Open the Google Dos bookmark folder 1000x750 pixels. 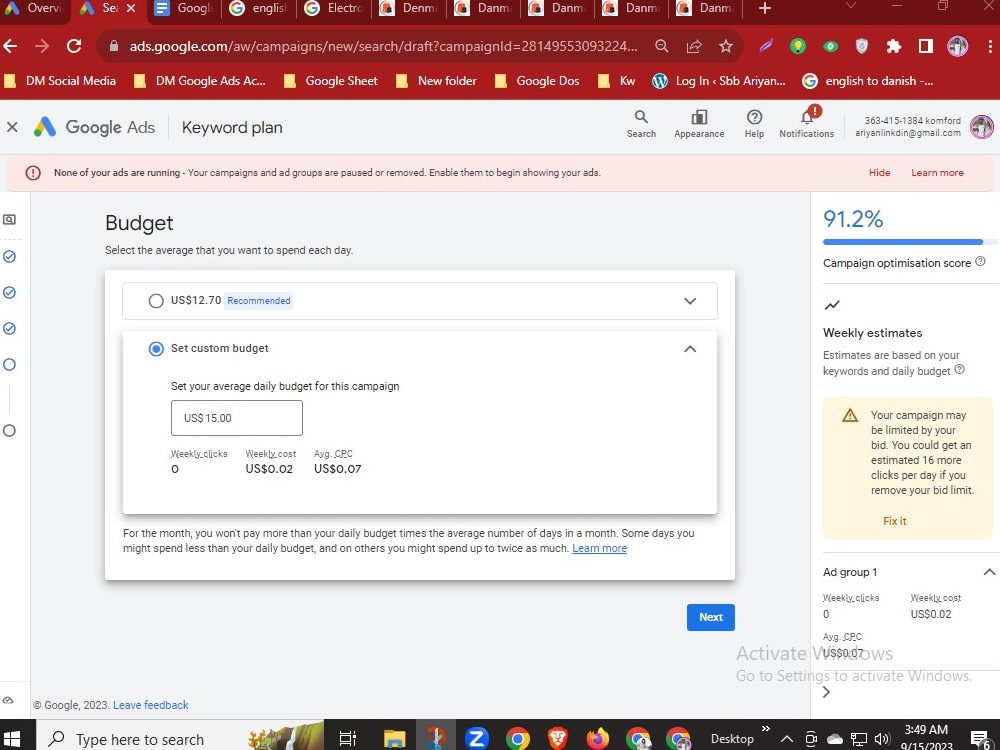[538, 81]
